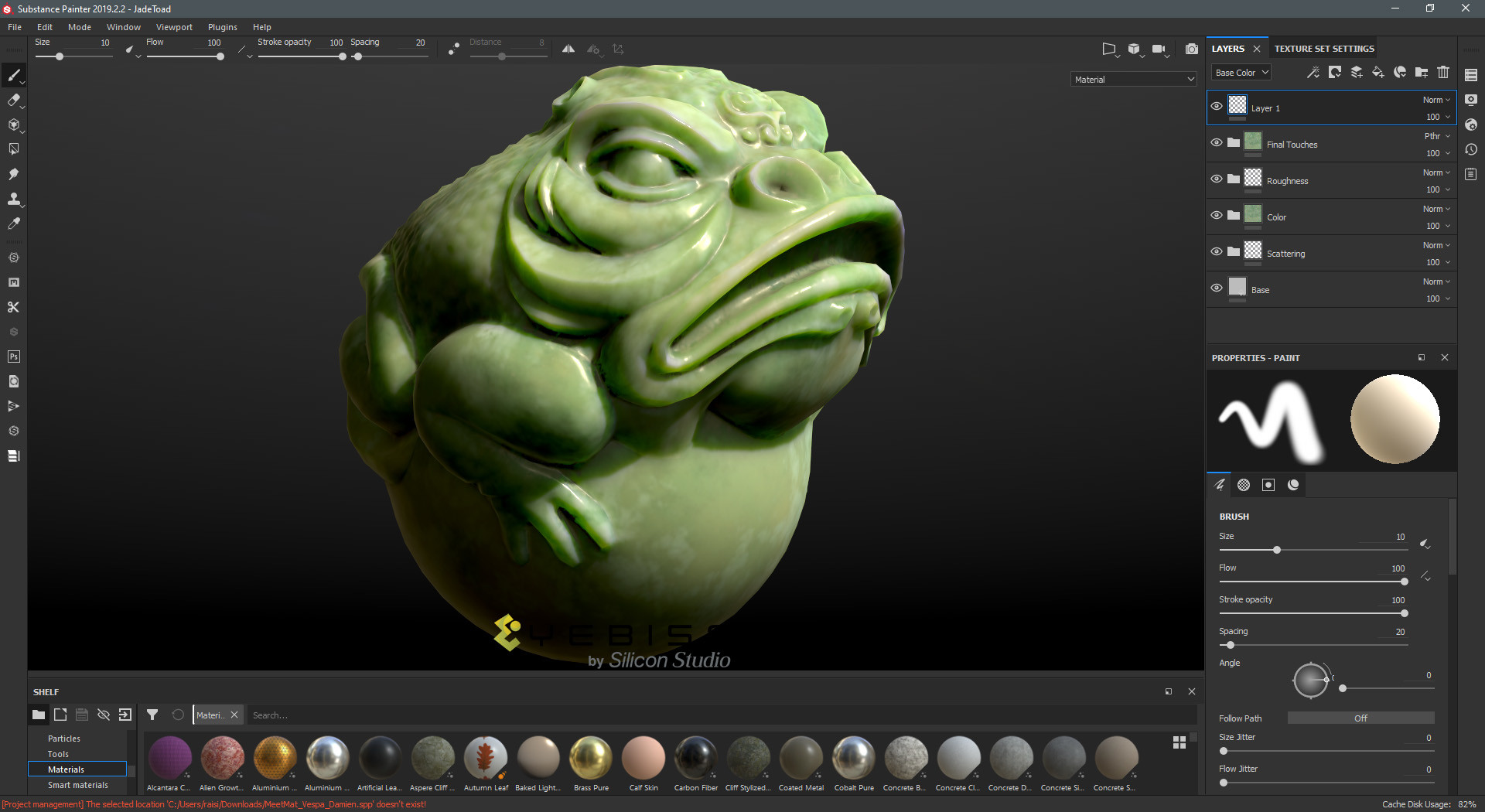Open the Plugins menu
The width and height of the screenshot is (1485, 812).
(x=222, y=26)
